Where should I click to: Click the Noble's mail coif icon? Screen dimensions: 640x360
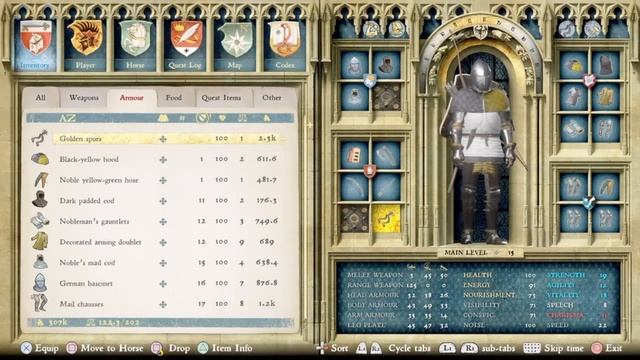point(40,262)
